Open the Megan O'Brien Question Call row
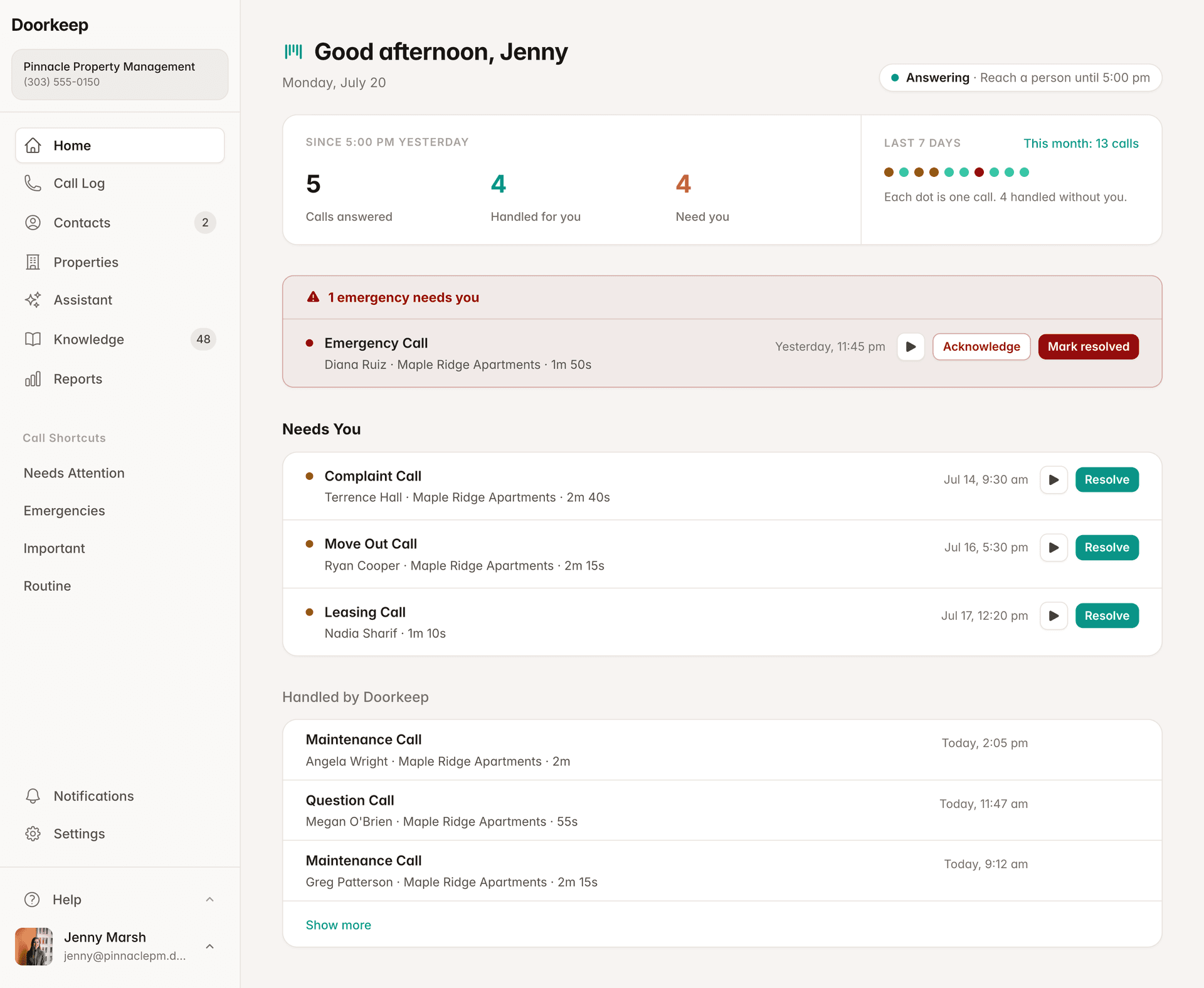The image size is (1204, 988). click(722, 810)
